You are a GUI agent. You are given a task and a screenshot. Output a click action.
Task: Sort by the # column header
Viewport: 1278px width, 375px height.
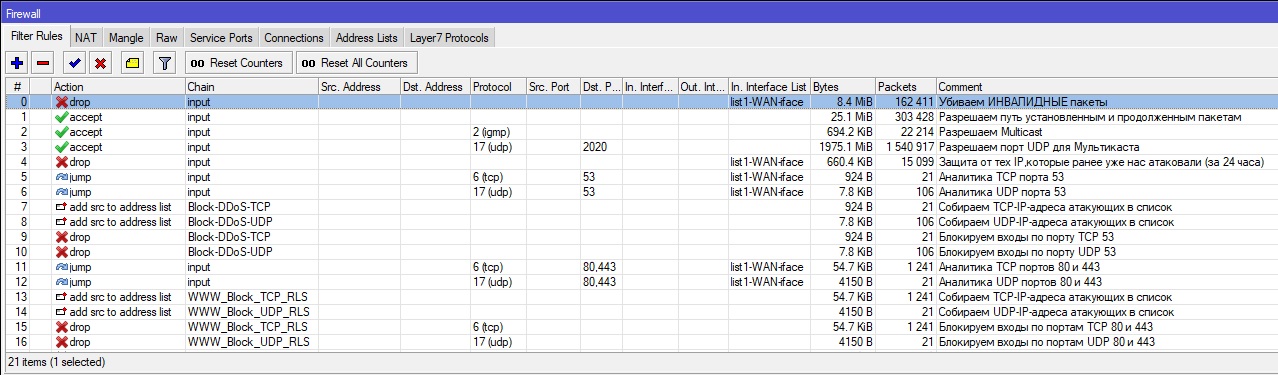coord(17,87)
